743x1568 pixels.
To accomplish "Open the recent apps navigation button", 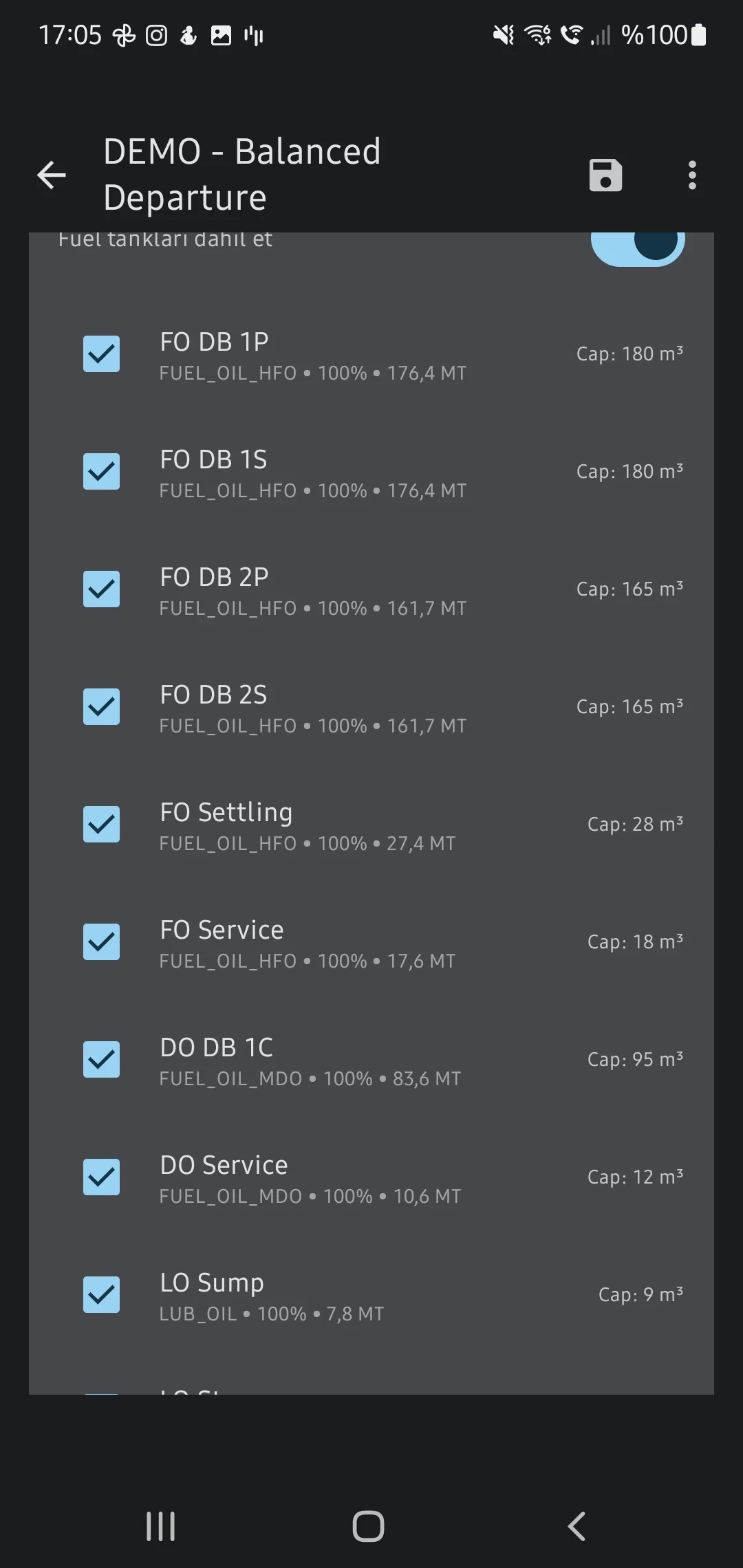I will pos(160,1526).
